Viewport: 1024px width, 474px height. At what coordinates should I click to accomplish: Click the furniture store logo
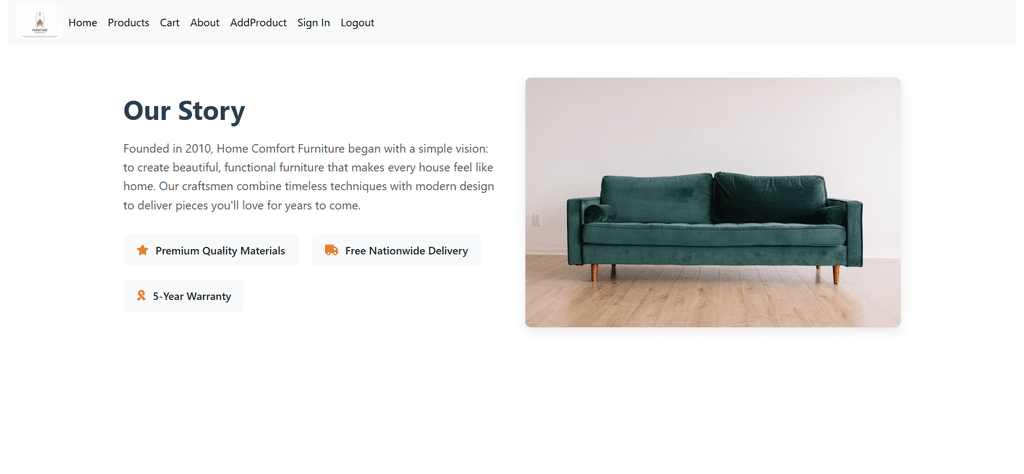[x=40, y=22]
